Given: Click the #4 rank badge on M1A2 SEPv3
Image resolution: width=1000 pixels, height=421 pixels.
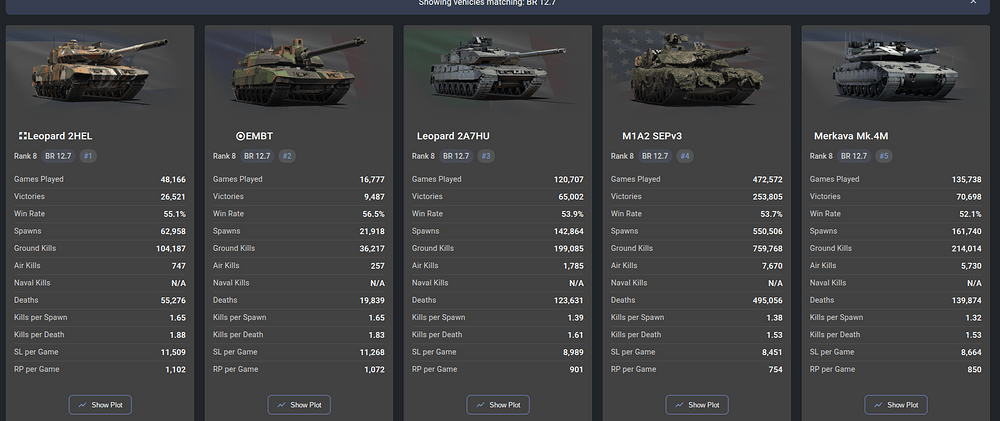Looking at the screenshot, I should tap(685, 156).
